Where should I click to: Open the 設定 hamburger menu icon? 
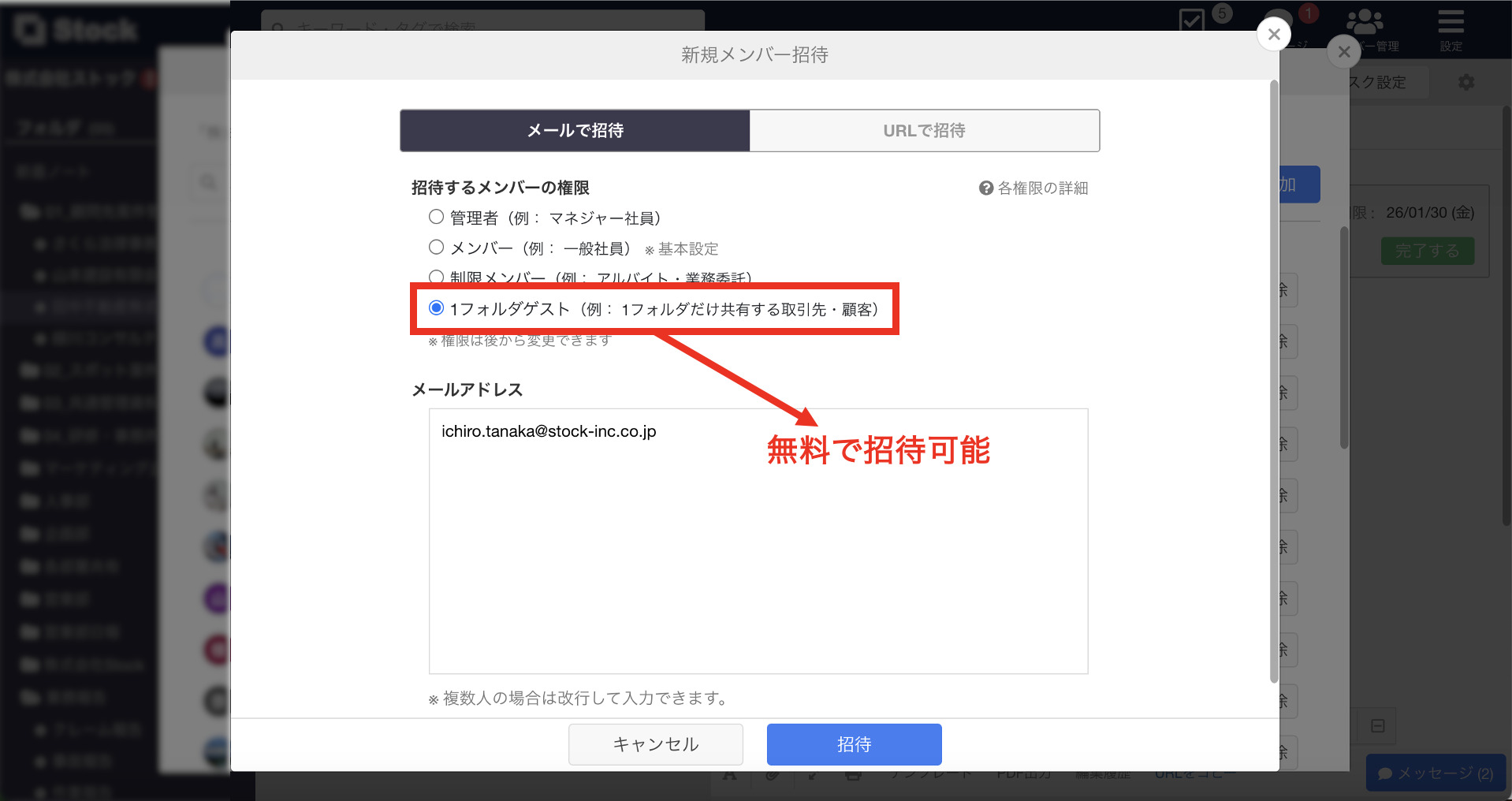pyautogui.click(x=1451, y=21)
